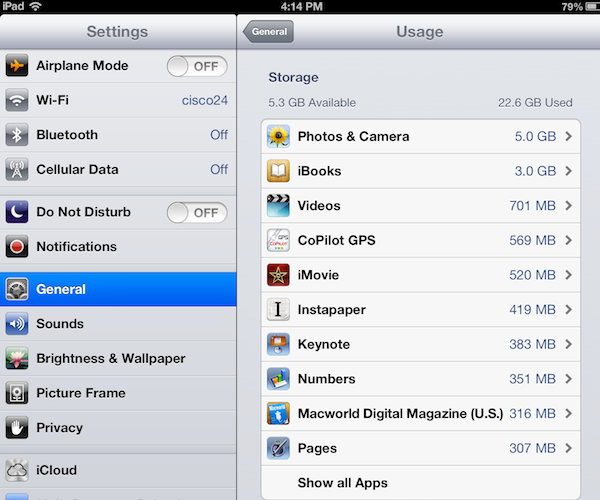Tap the Keynote app icon
Image resolution: width=600 pixels, height=500 pixels.
coord(278,344)
